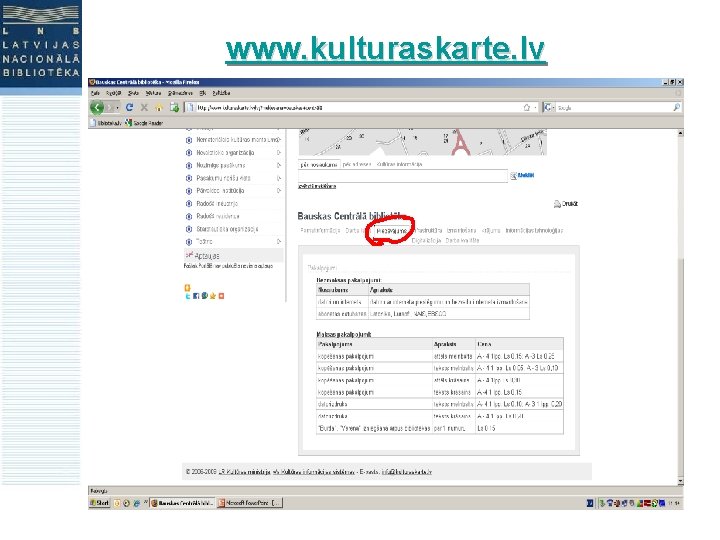This screenshot has width=720, height=540.
Task: Open the LR Kultūras ministrija footer link
Action: pyautogui.click(x=245, y=472)
